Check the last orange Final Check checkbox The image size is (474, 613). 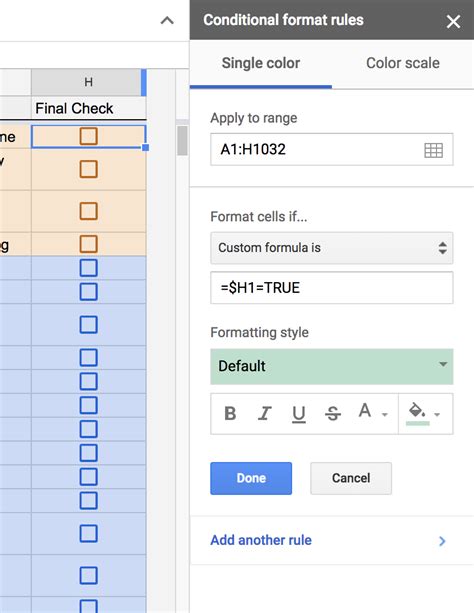(88, 244)
